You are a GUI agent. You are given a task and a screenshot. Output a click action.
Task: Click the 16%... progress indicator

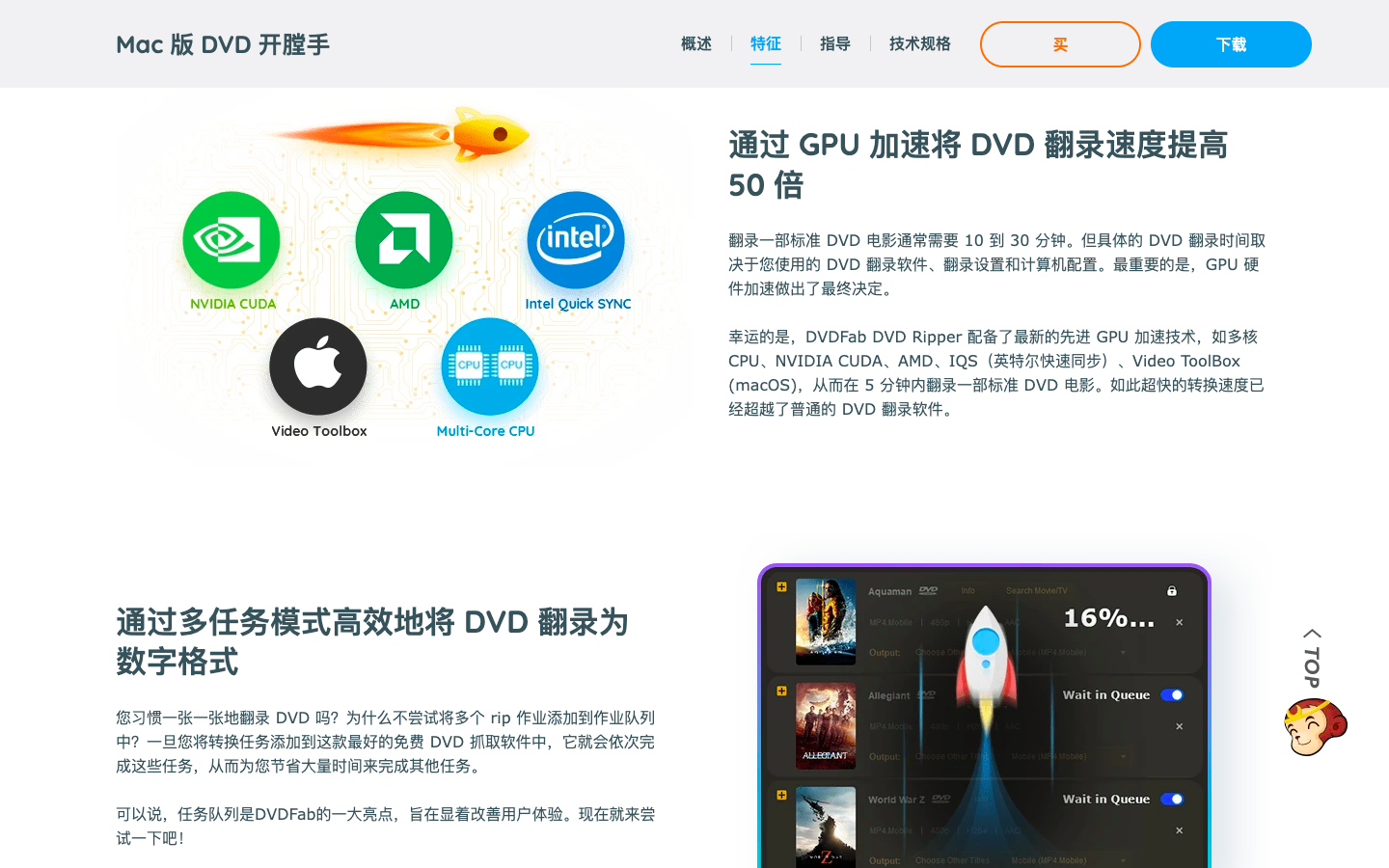1109,618
